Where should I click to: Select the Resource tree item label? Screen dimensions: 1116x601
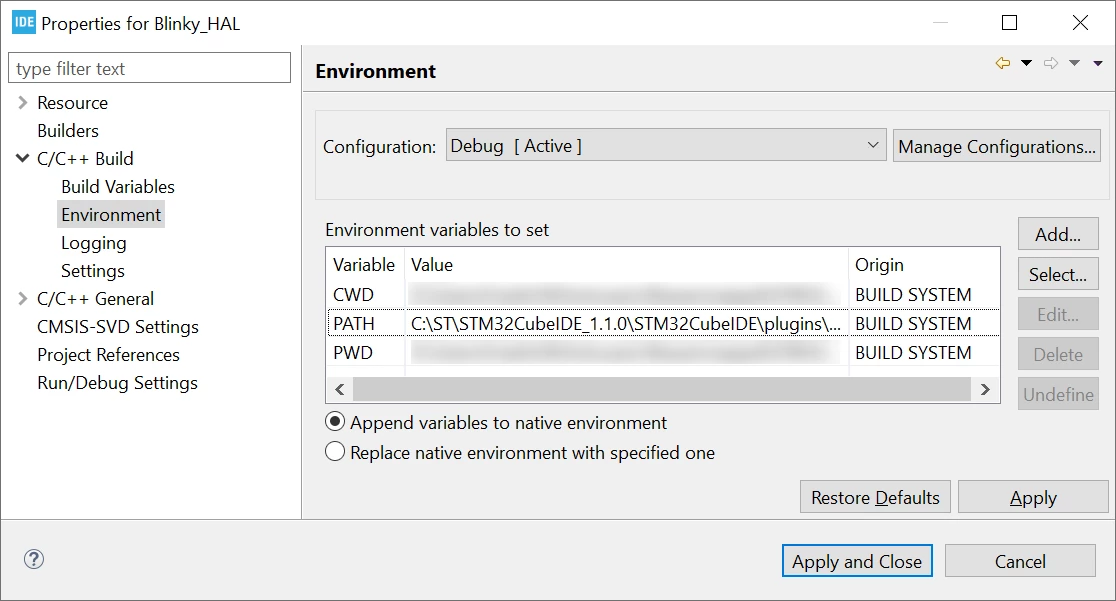(73, 103)
